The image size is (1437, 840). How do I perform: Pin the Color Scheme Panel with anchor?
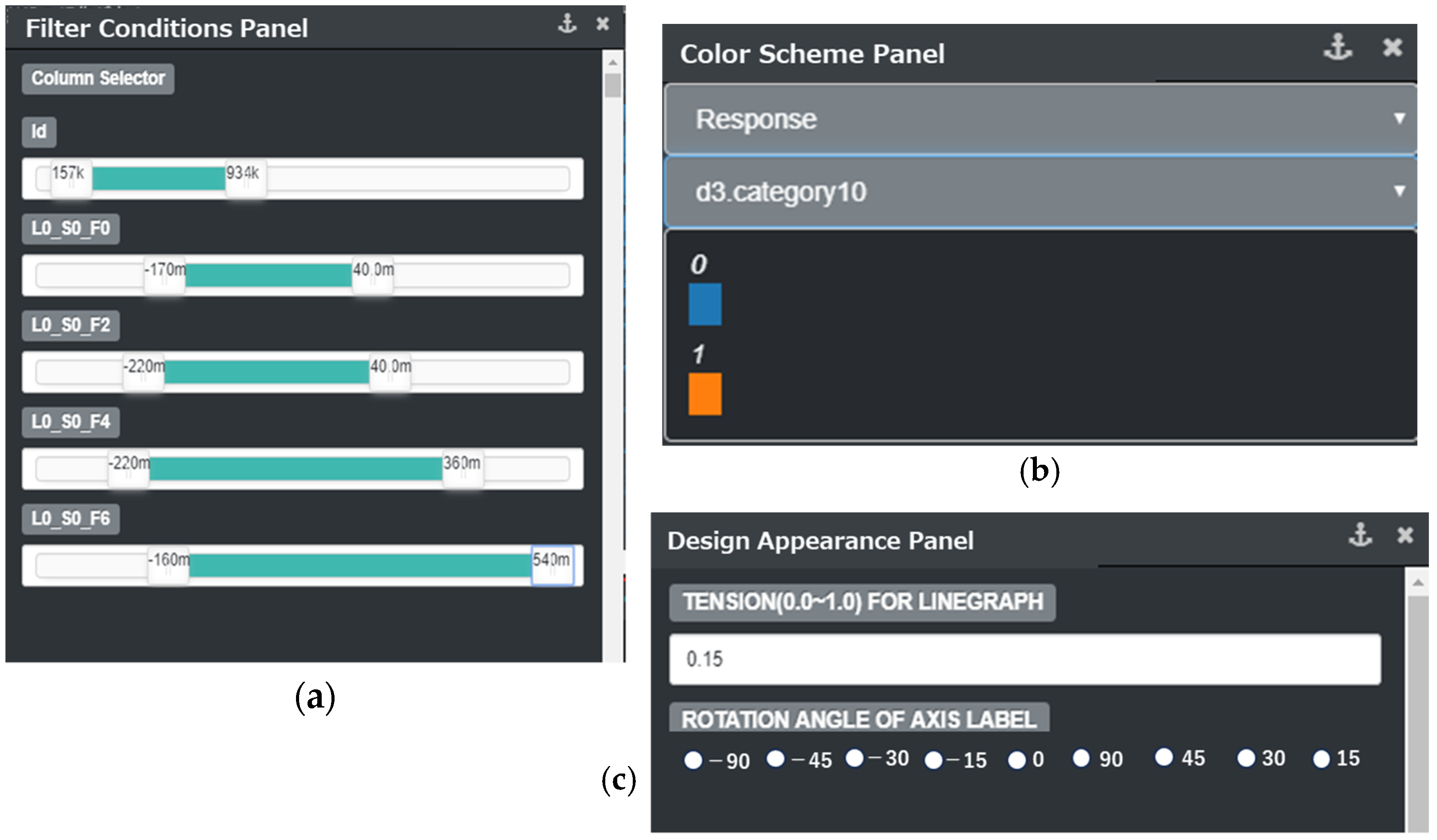[1337, 47]
